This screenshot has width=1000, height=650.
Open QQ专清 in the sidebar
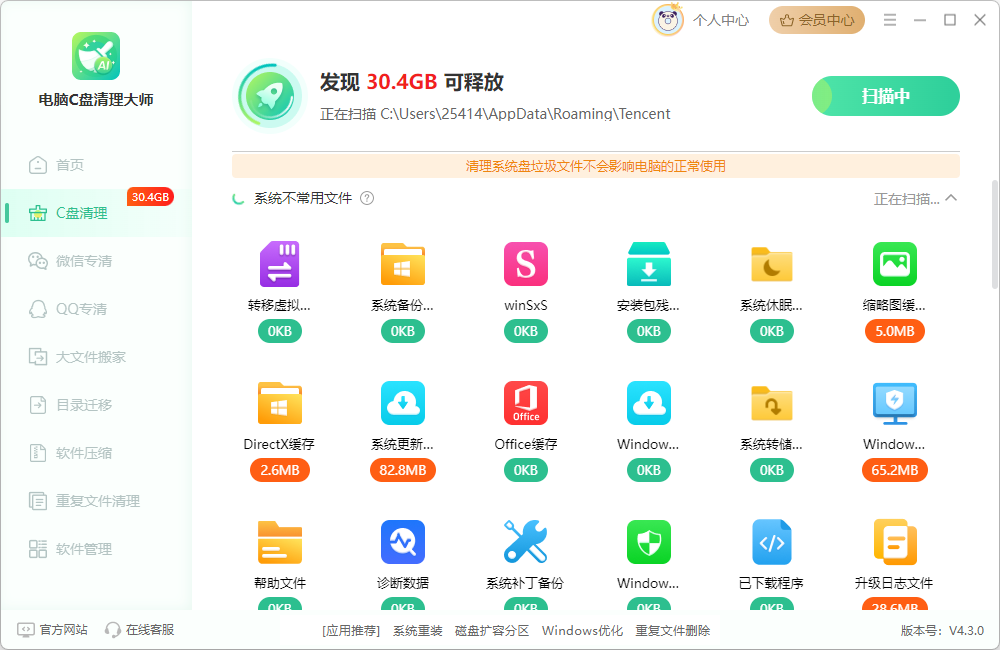pyautogui.click(x=96, y=309)
